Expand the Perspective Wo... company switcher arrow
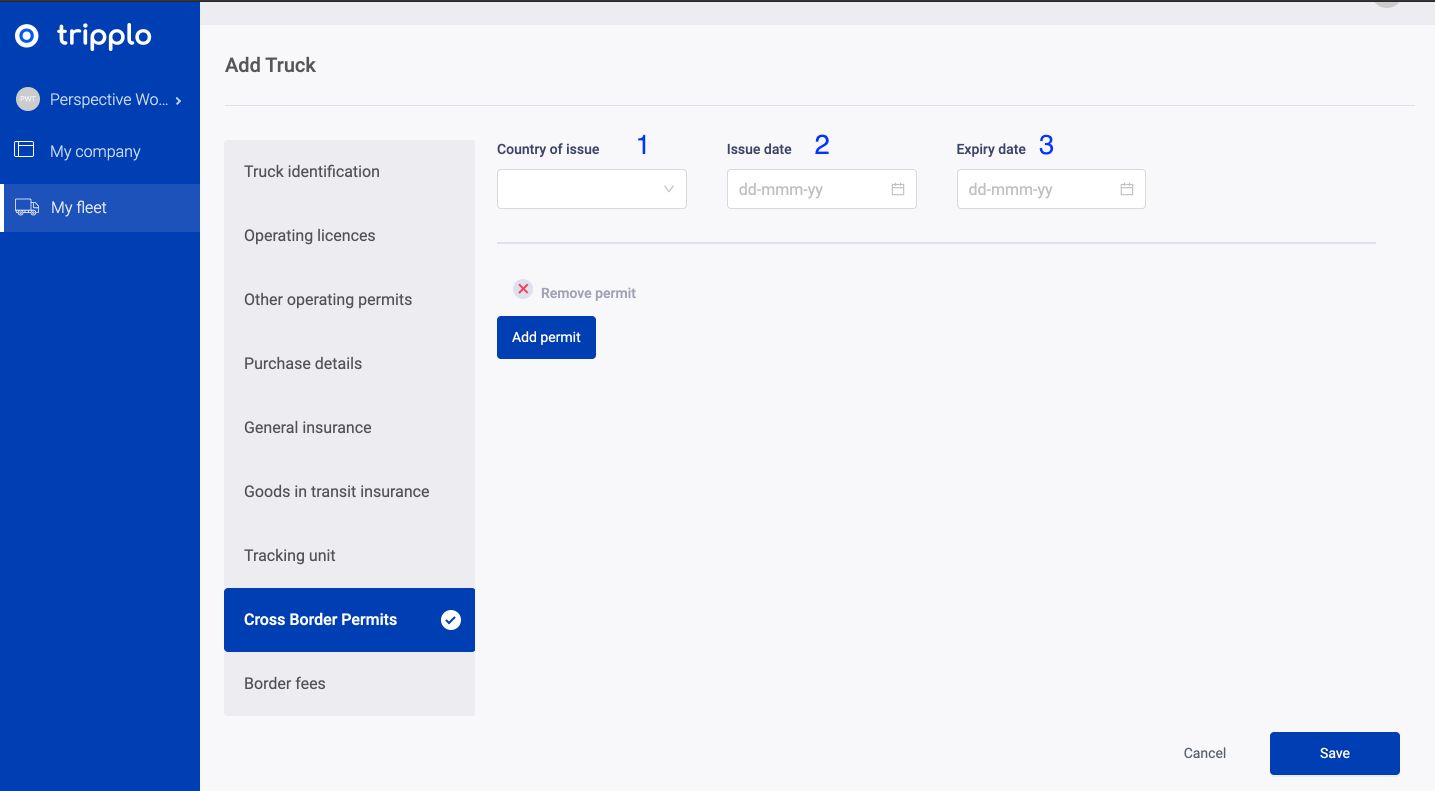Screen dimensions: 1435x791 point(178,101)
